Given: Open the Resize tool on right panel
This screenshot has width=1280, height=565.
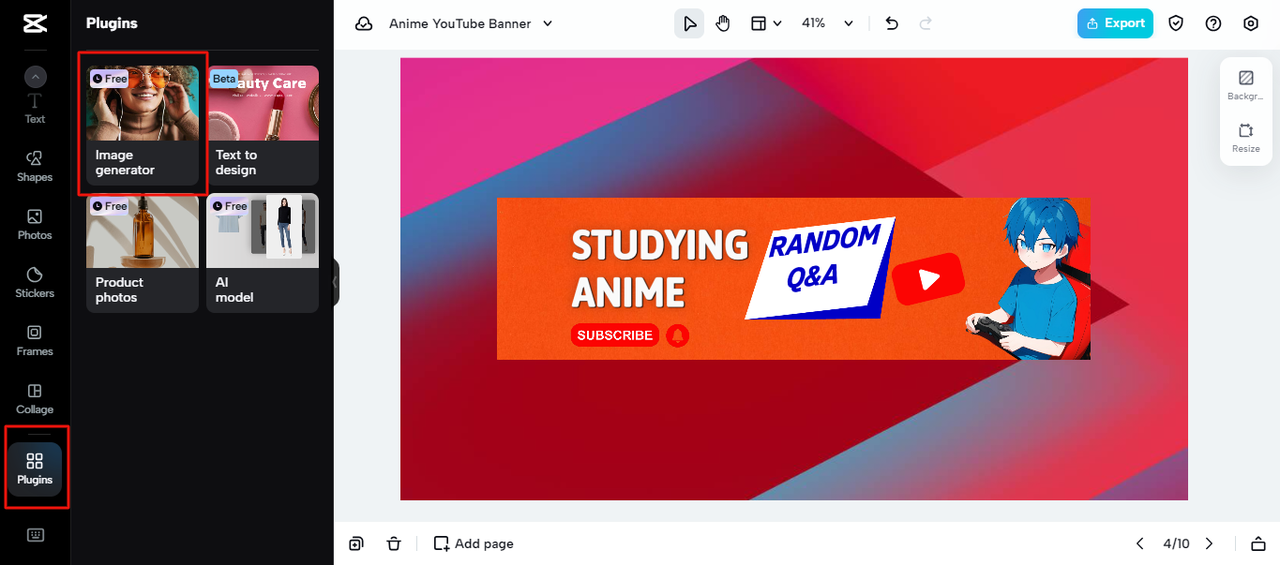Looking at the screenshot, I should [1246, 138].
